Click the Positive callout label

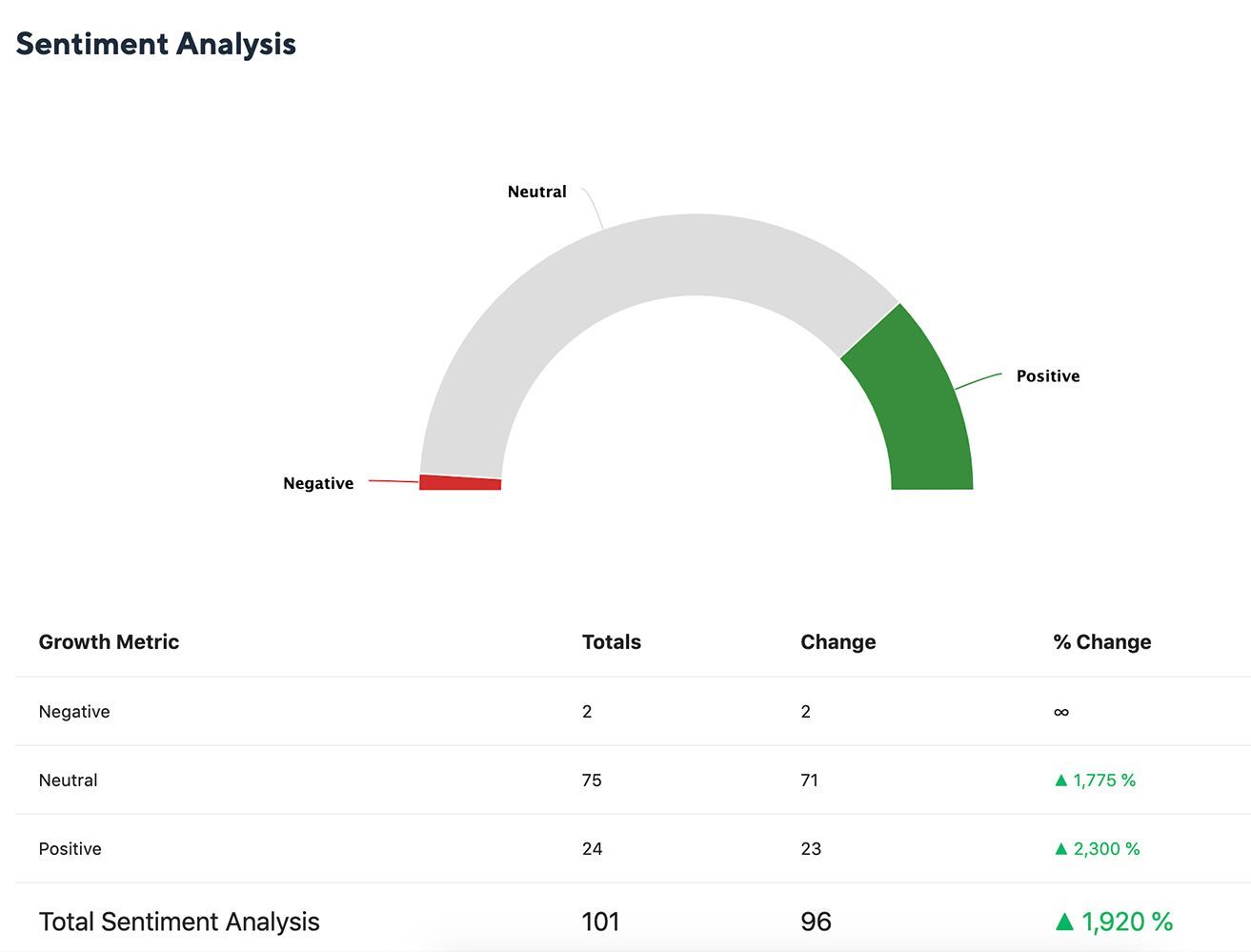pos(1047,375)
